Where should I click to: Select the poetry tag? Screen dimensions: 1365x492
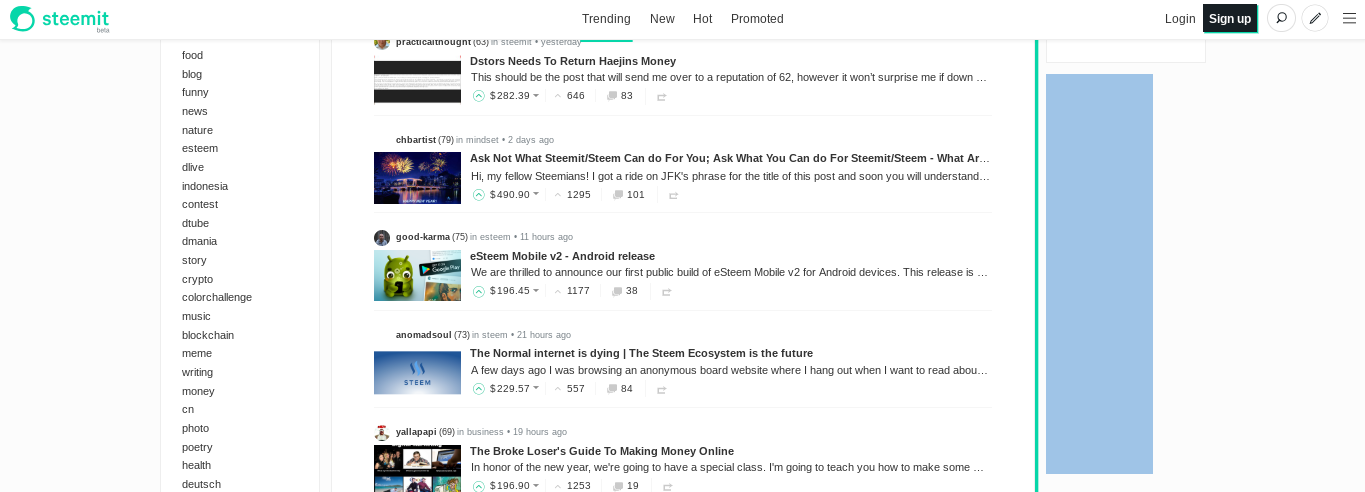pos(197,447)
